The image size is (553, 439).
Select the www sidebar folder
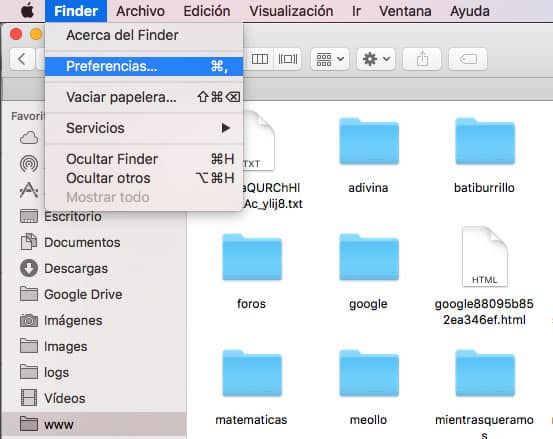(94, 424)
